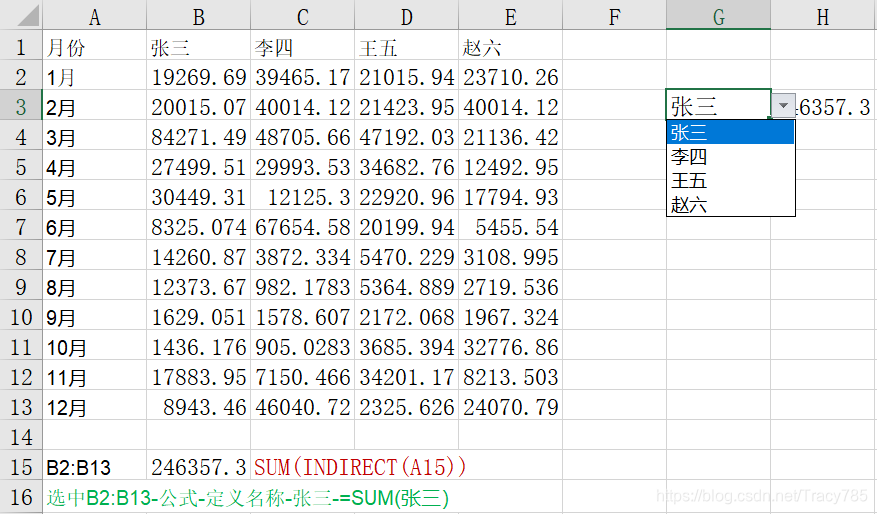
Task: Click cell with value 1967.324
Action: coord(511,316)
